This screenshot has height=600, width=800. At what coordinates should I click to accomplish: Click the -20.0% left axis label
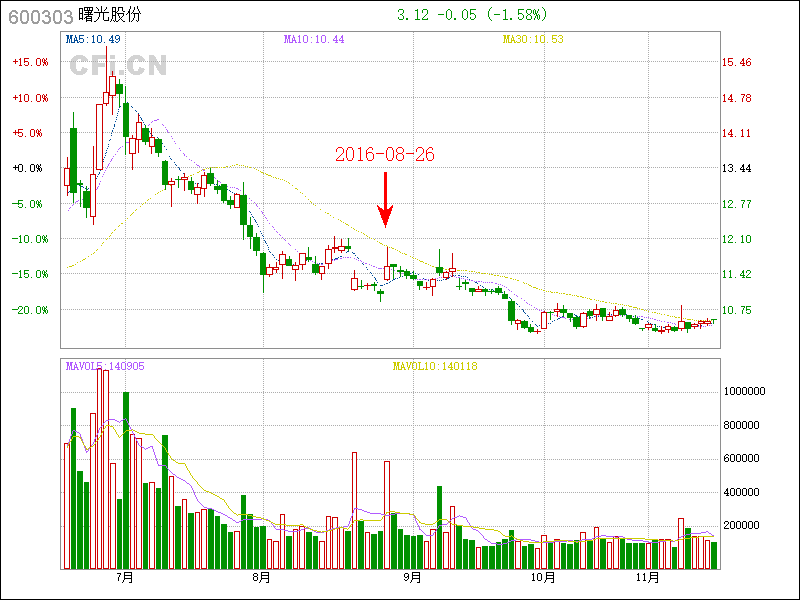coord(30,310)
